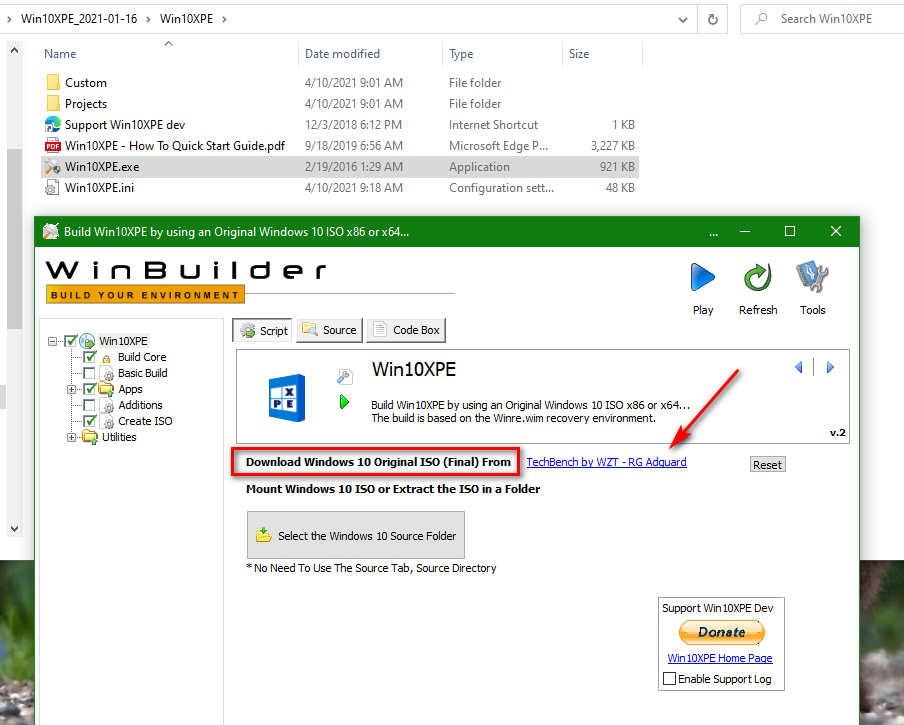Click the Reset button
The width and height of the screenshot is (904, 725).
[767, 465]
